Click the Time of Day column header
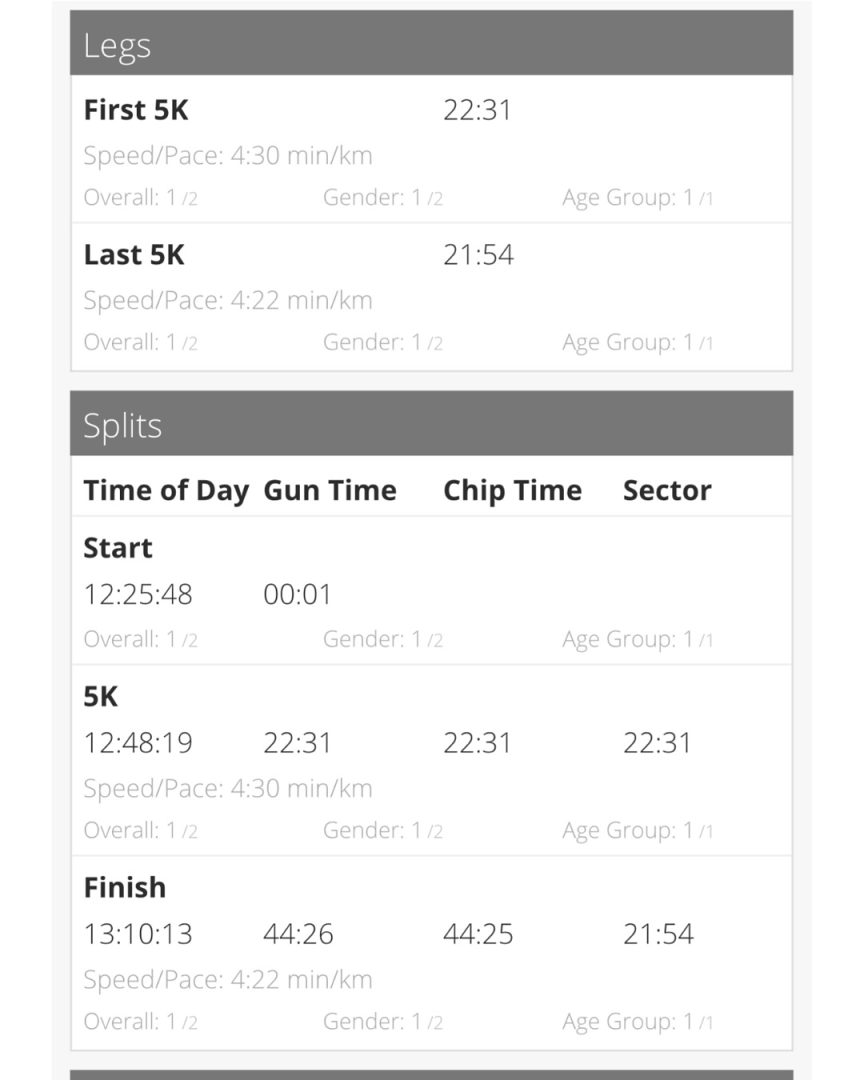Image resolution: width=864 pixels, height=1080 pixels. (166, 491)
